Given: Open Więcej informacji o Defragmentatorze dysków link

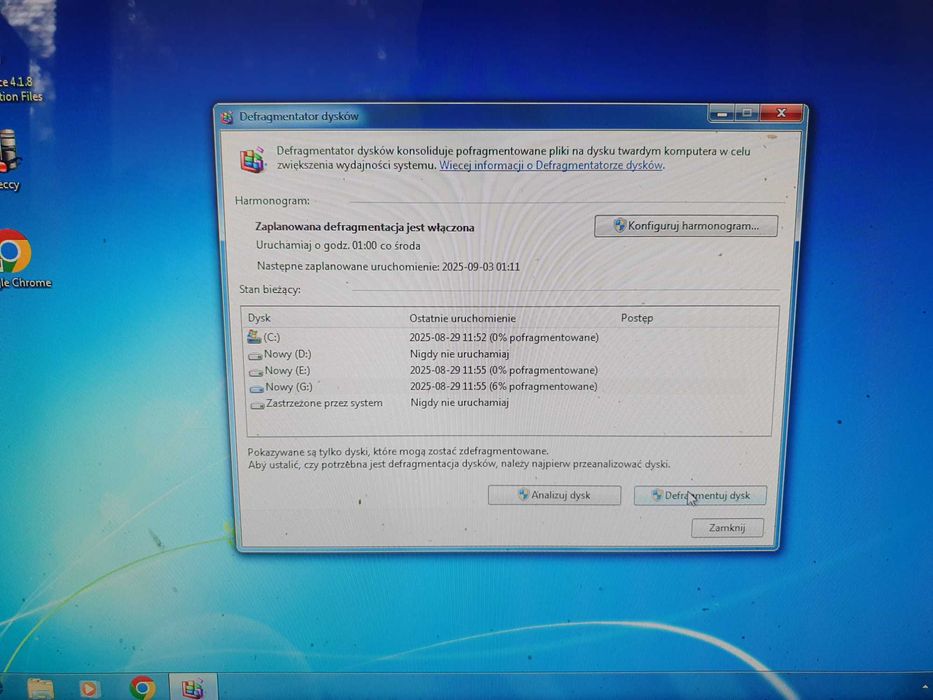Looking at the screenshot, I should 551,165.
